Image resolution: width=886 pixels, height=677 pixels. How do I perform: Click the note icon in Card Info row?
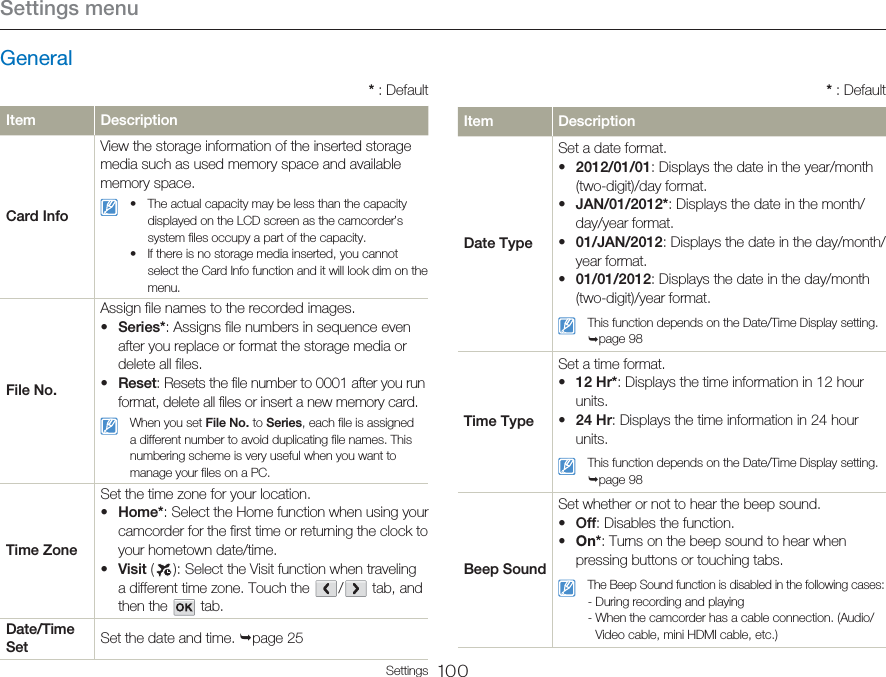pyautogui.click(x=109, y=207)
